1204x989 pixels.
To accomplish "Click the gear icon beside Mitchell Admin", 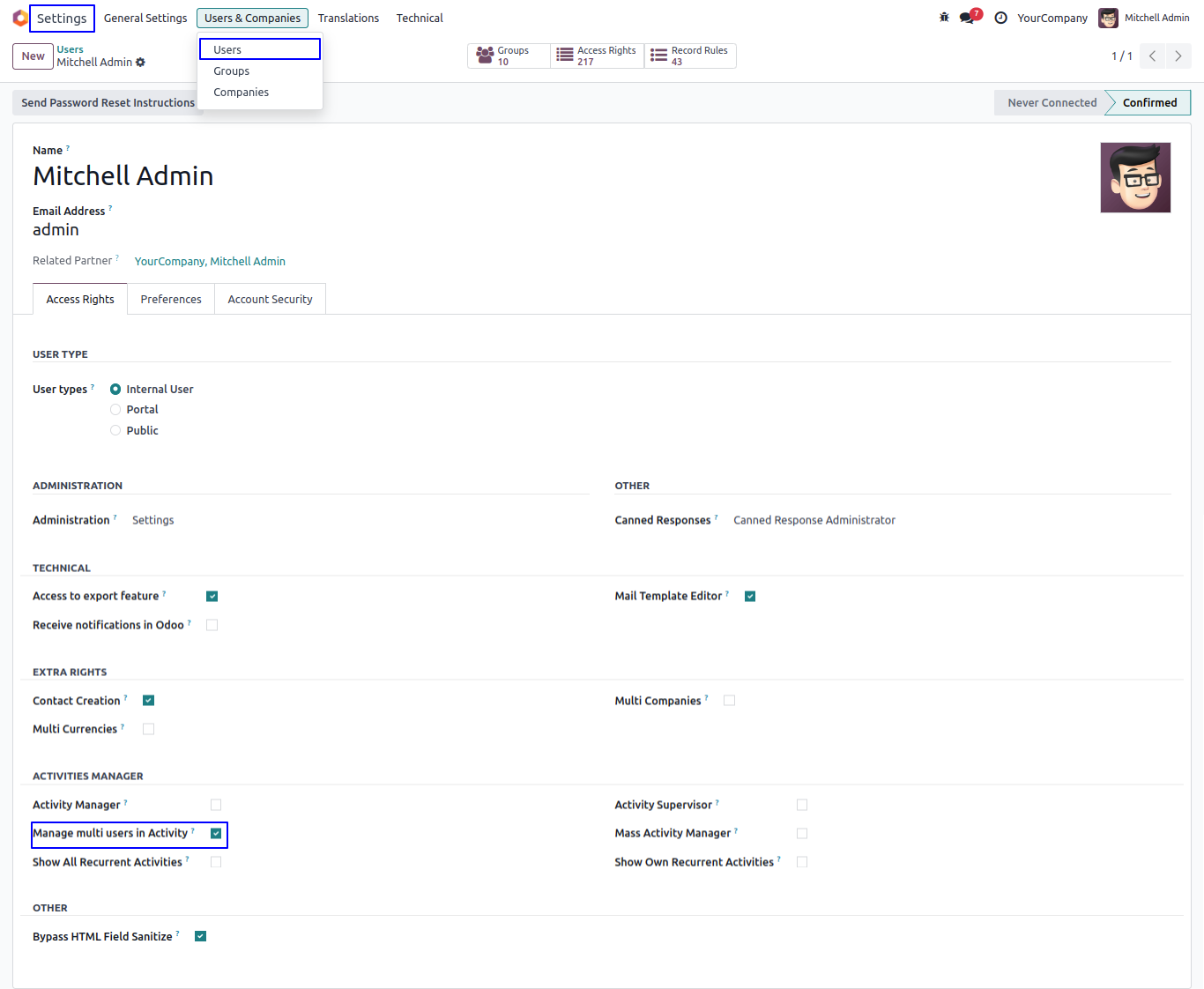I will [x=141, y=63].
